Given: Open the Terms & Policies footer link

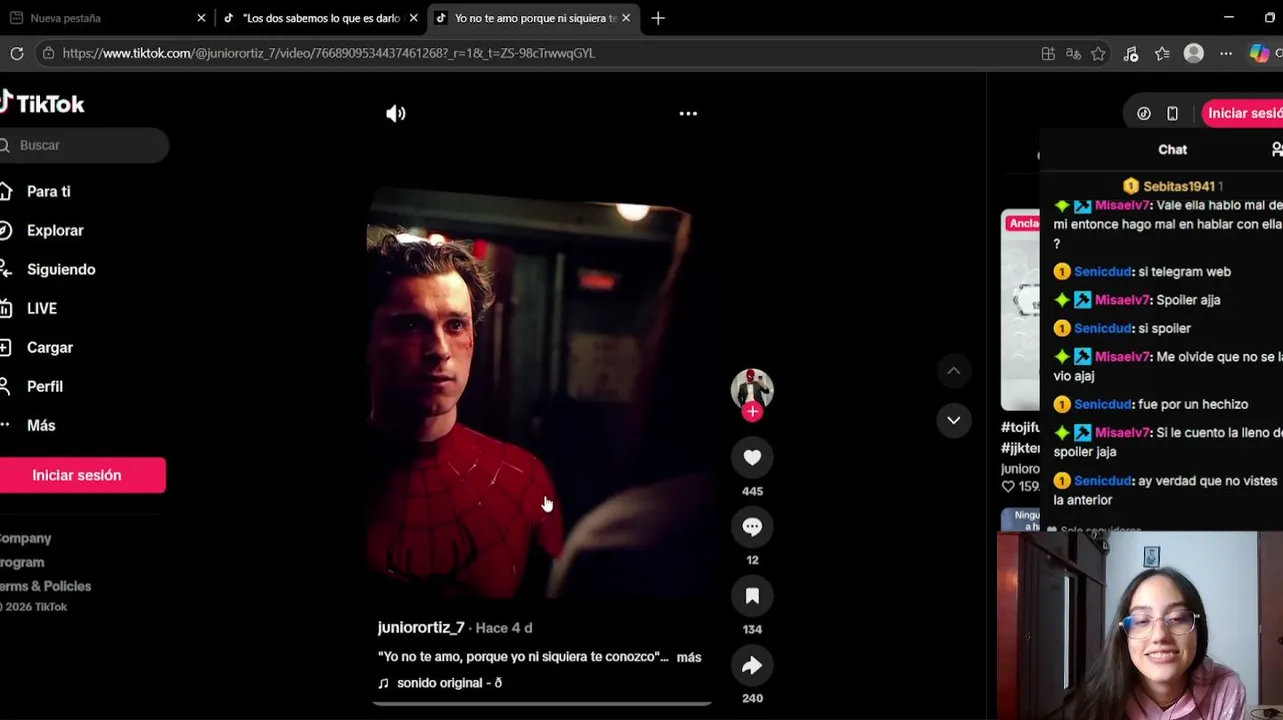Looking at the screenshot, I should point(46,586).
